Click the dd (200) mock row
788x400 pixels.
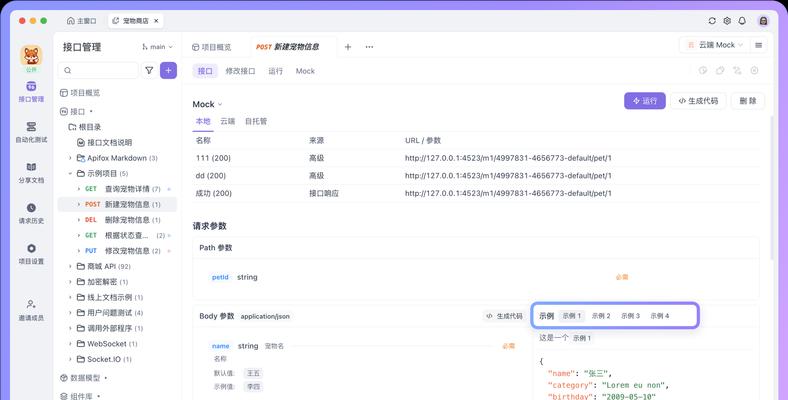pyautogui.click(x=475, y=176)
